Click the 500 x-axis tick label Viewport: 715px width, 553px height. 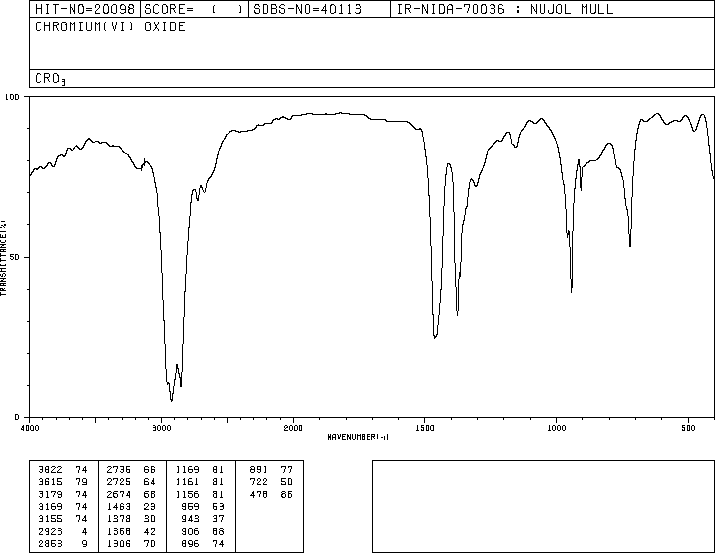pos(688,428)
